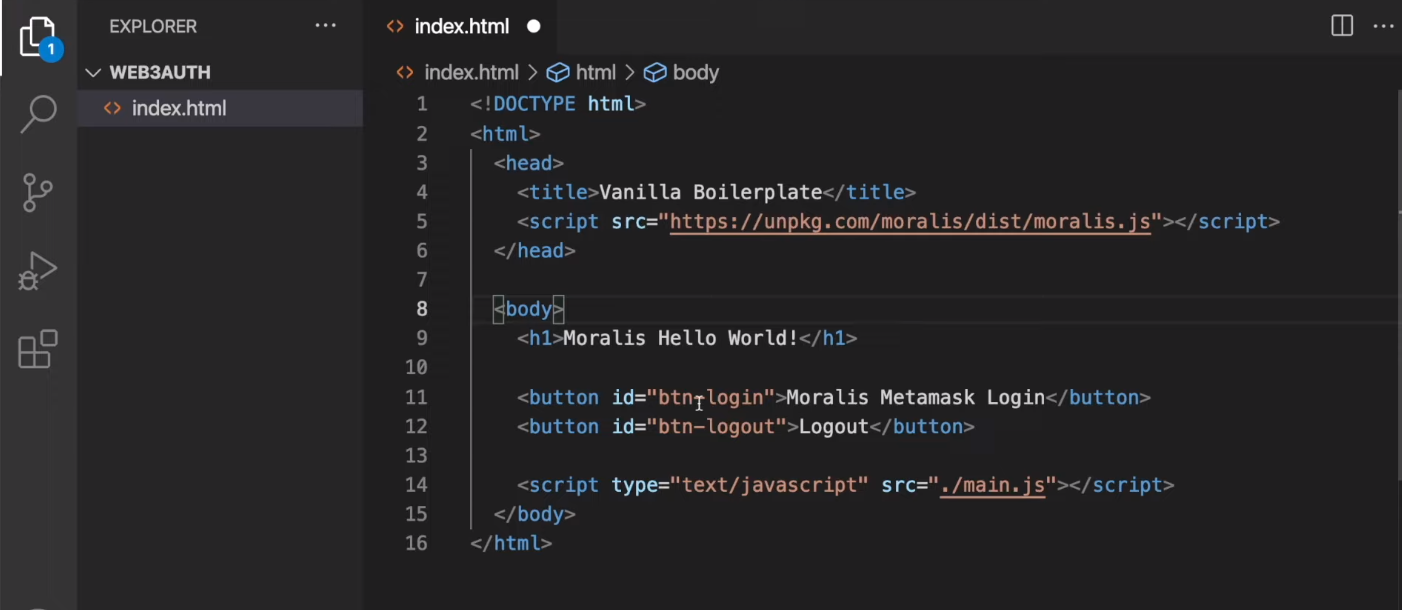Click the unsaved dot on index.html tab
The height and width of the screenshot is (610, 1402).
(534, 27)
